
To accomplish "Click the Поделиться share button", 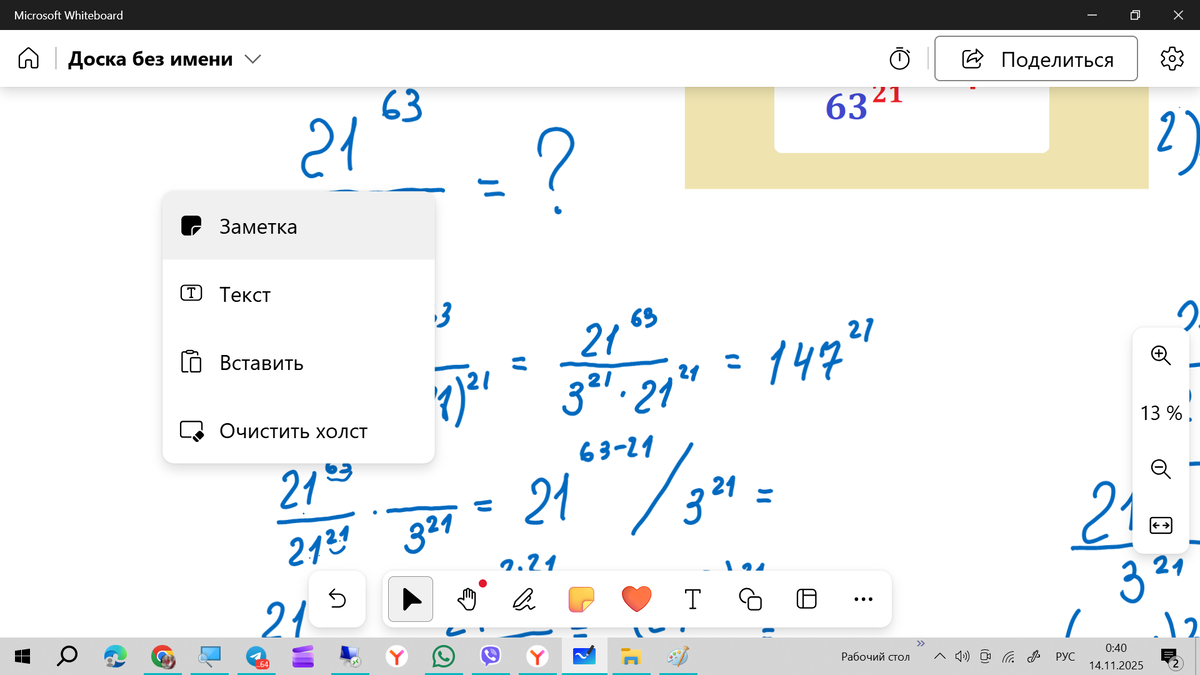I will tap(1037, 59).
